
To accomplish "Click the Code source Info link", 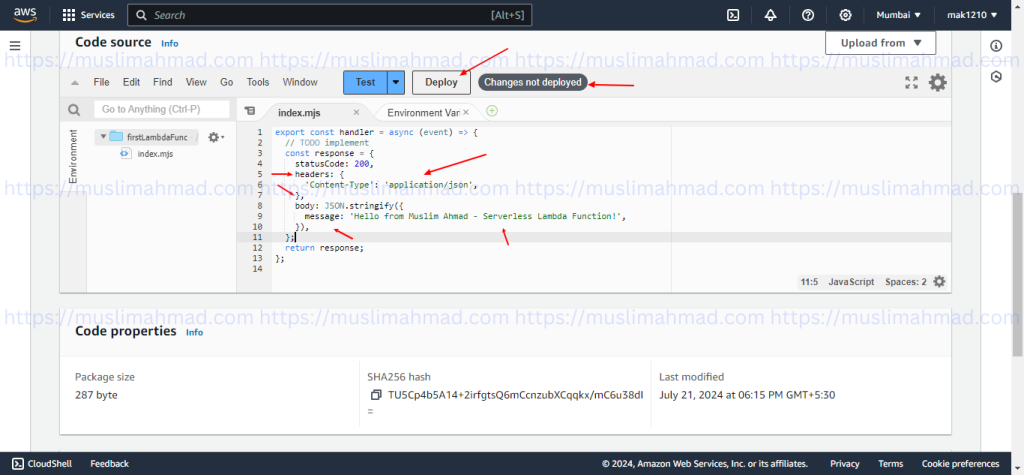I will (x=170, y=44).
